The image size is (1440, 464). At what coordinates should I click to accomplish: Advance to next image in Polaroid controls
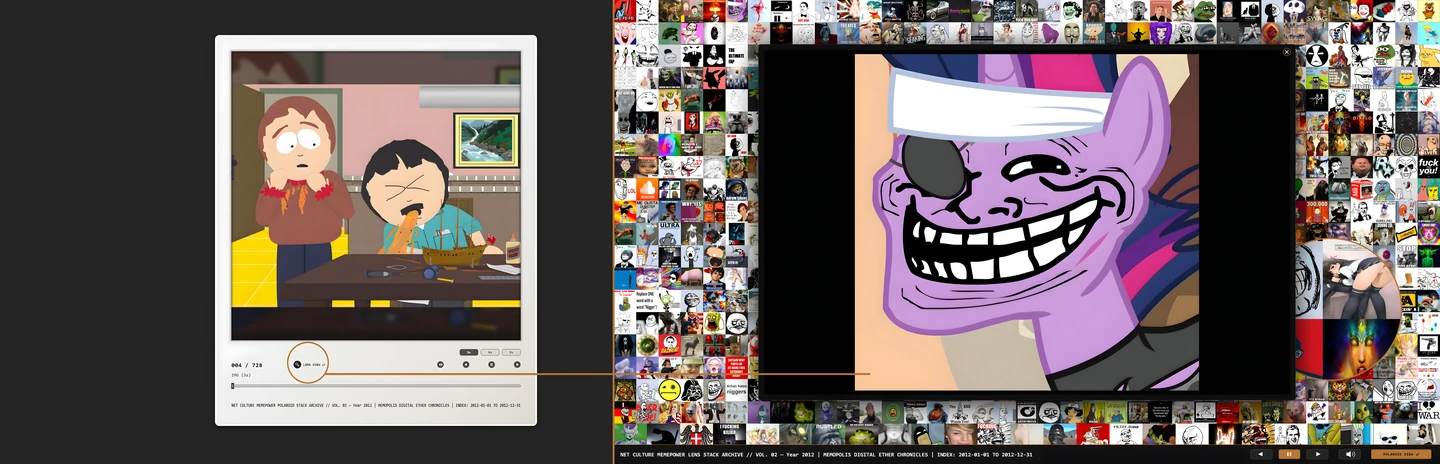(517, 364)
